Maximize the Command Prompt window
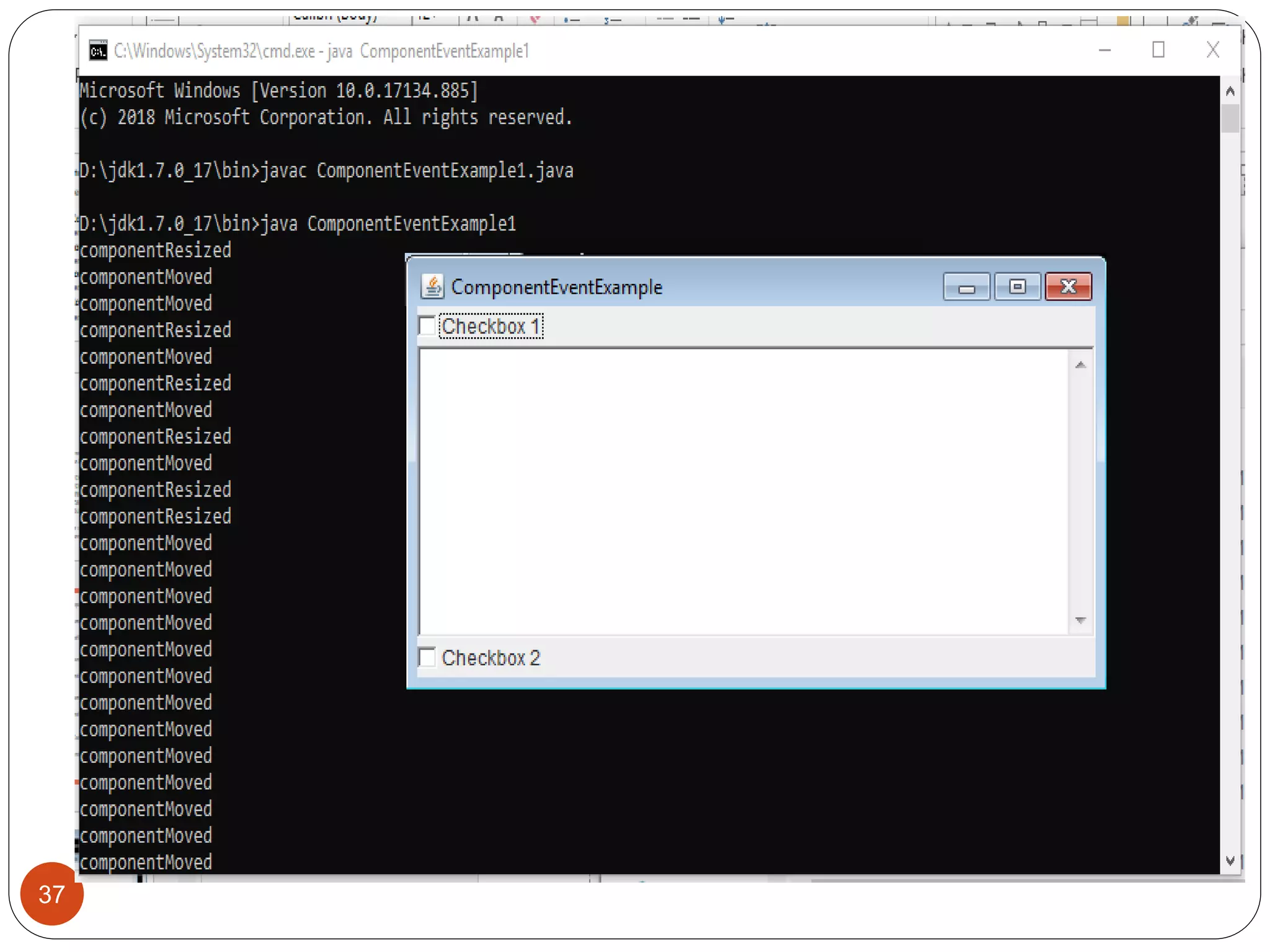The width and height of the screenshot is (1270, 952). [x=1158, y=50]
